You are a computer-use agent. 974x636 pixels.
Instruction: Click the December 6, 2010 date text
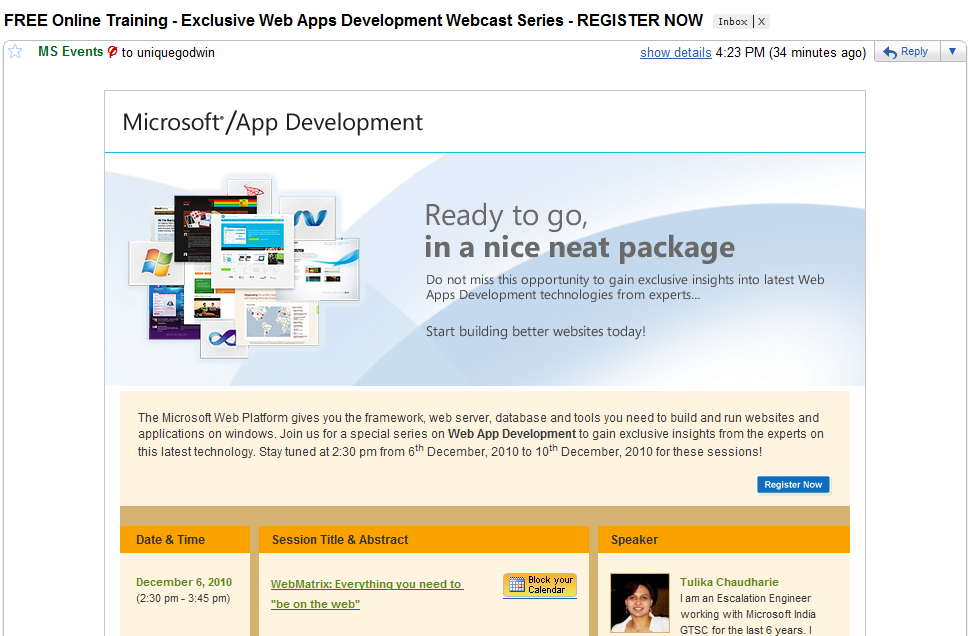coord(184,582)
